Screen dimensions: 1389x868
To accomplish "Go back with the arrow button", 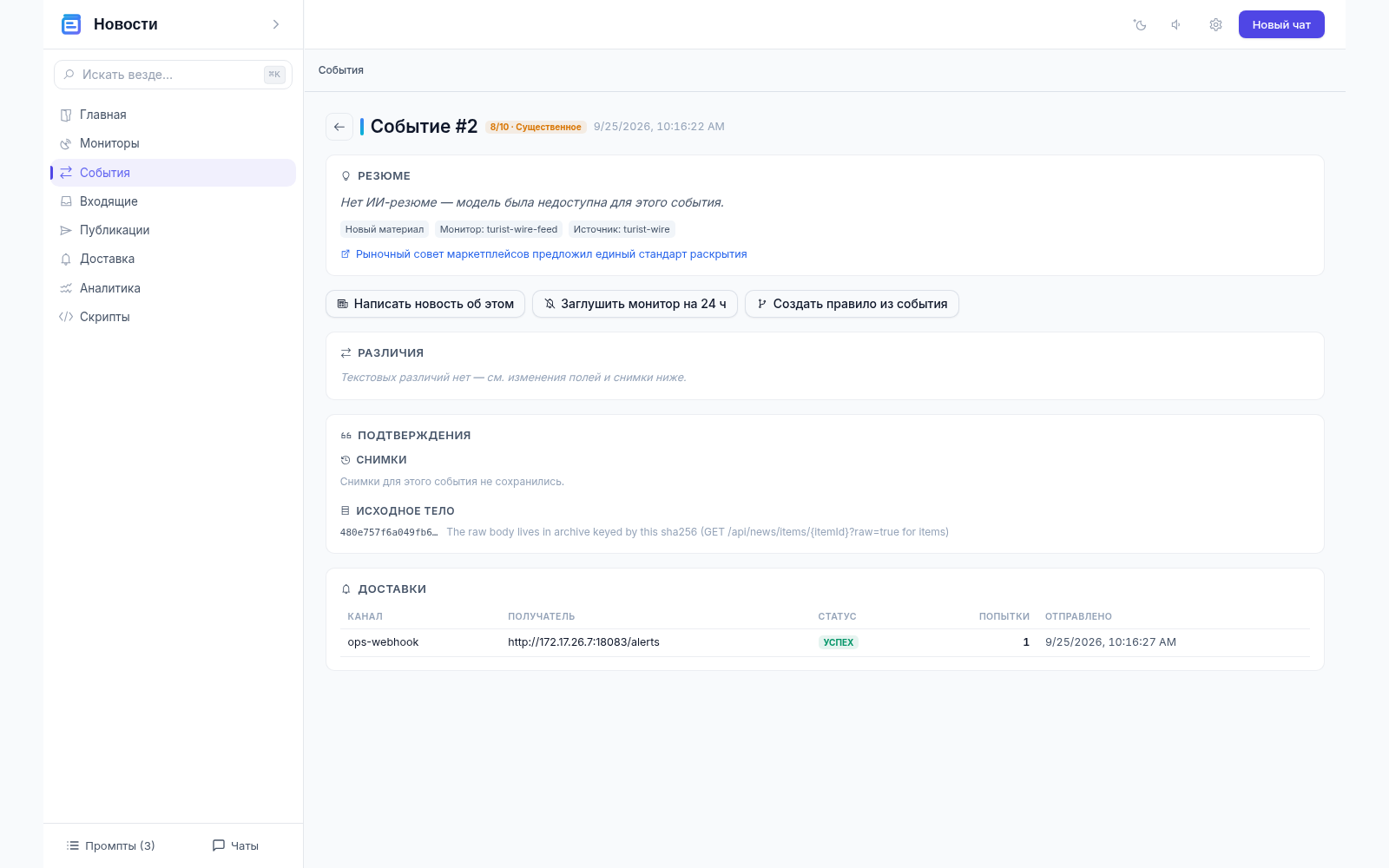I will click(339, 127).
